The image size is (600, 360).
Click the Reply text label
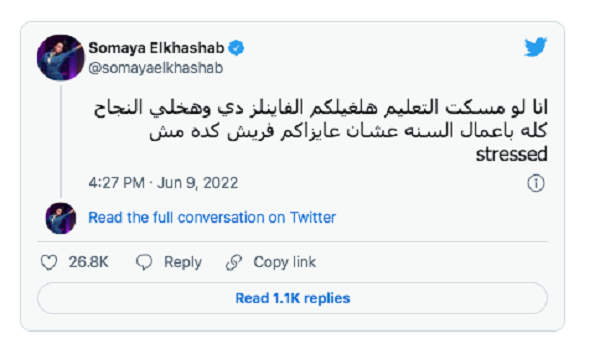click(183, 262)
